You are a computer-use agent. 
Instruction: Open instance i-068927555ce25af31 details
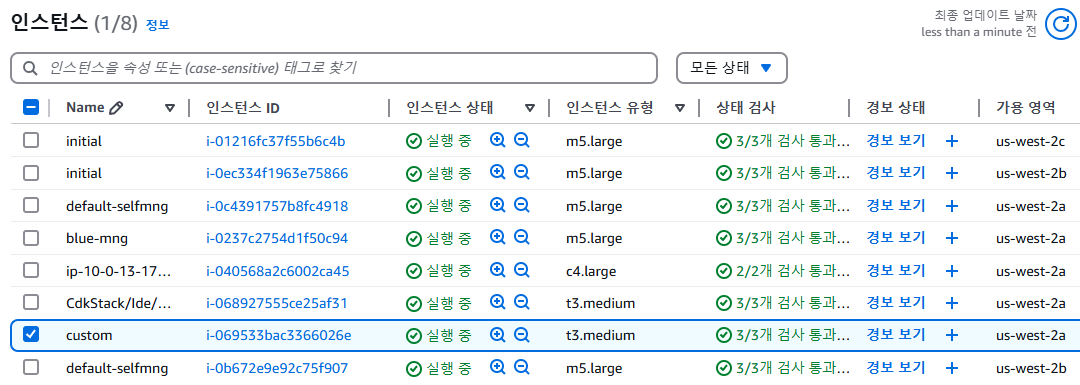(276, 303)
